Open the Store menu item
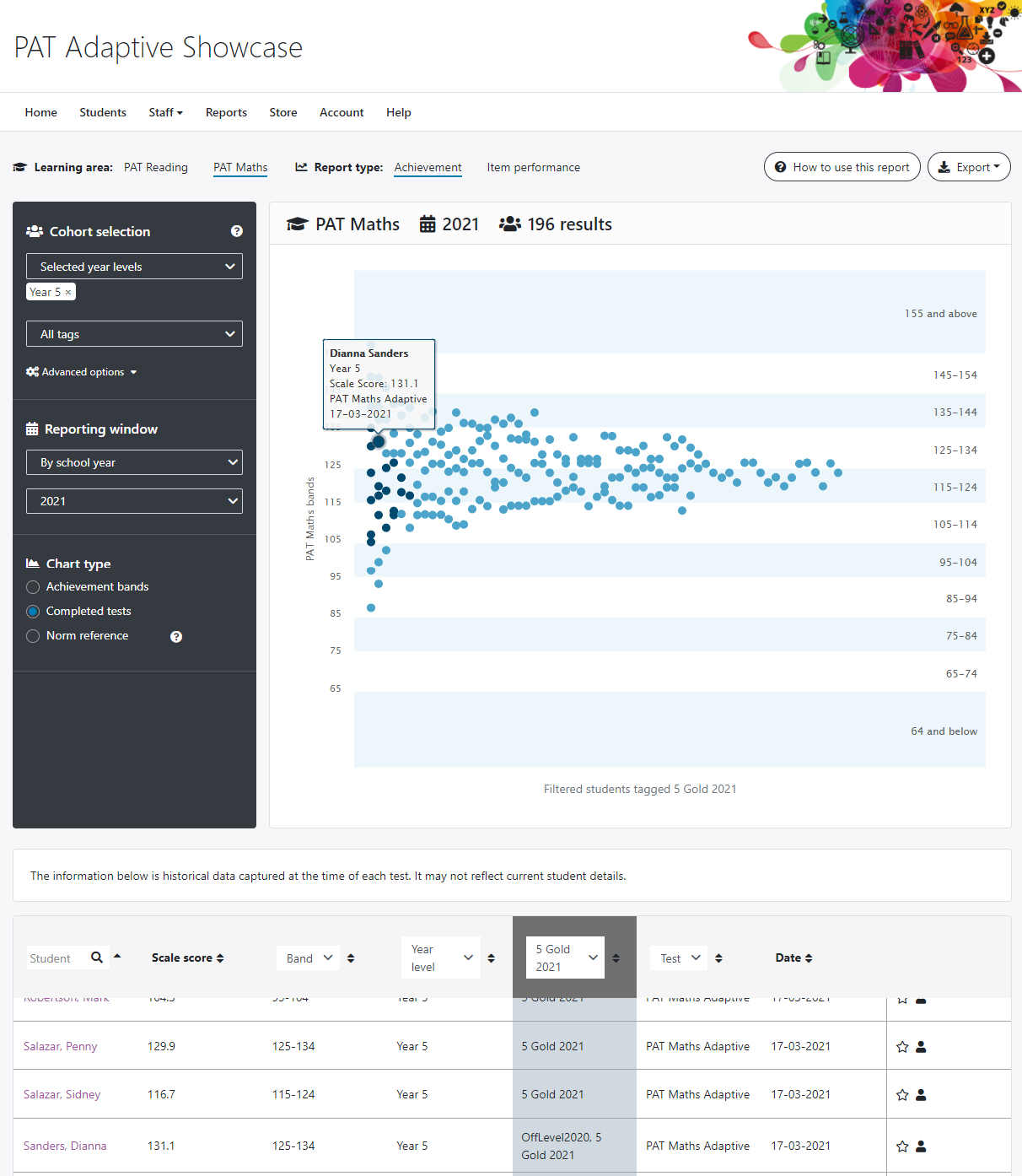Screen dimensions: 1022x1176 283,112
